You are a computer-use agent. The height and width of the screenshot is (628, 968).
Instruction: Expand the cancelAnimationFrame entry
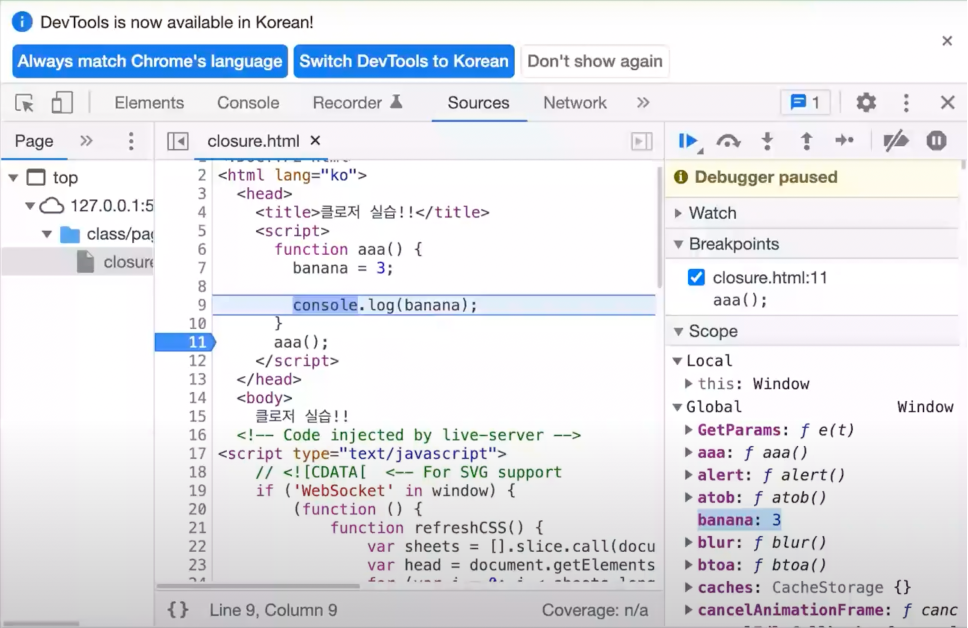click(688, 610)
